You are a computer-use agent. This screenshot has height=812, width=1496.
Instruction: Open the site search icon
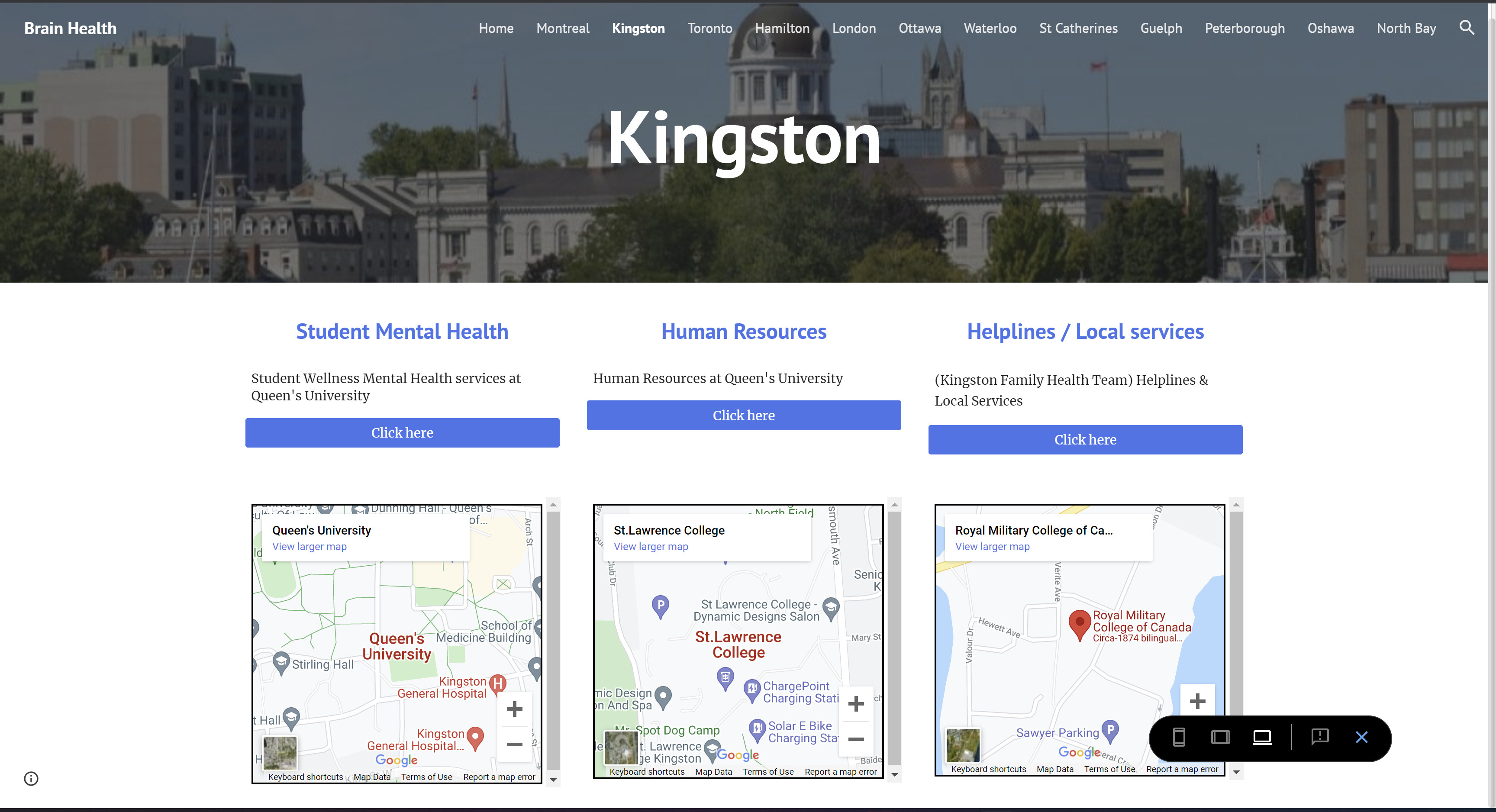pos(1466,27)
